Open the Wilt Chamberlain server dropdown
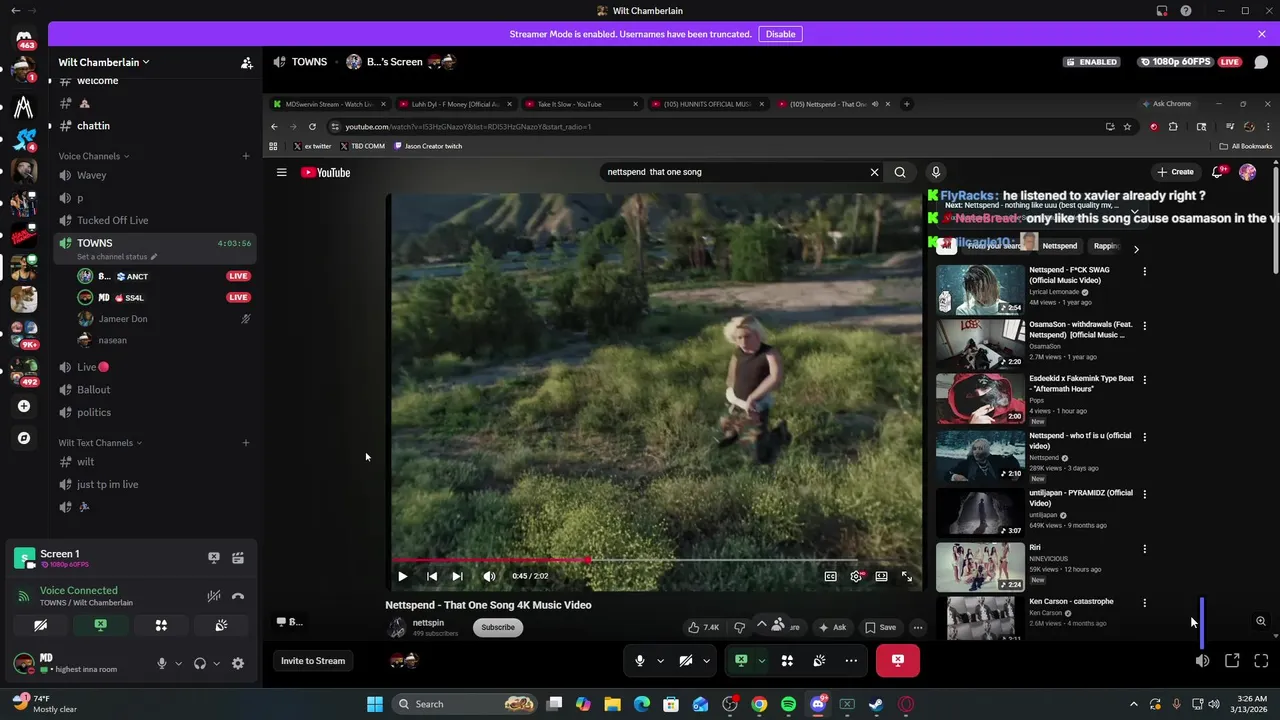Viewport: 1280px width, 720px height. (104, 62)
